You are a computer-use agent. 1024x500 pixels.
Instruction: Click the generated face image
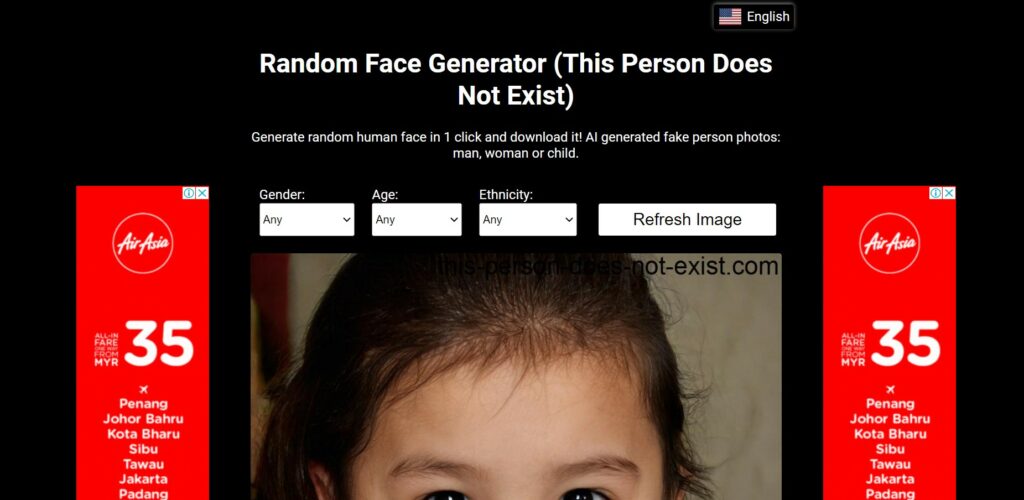pos(516,377)
